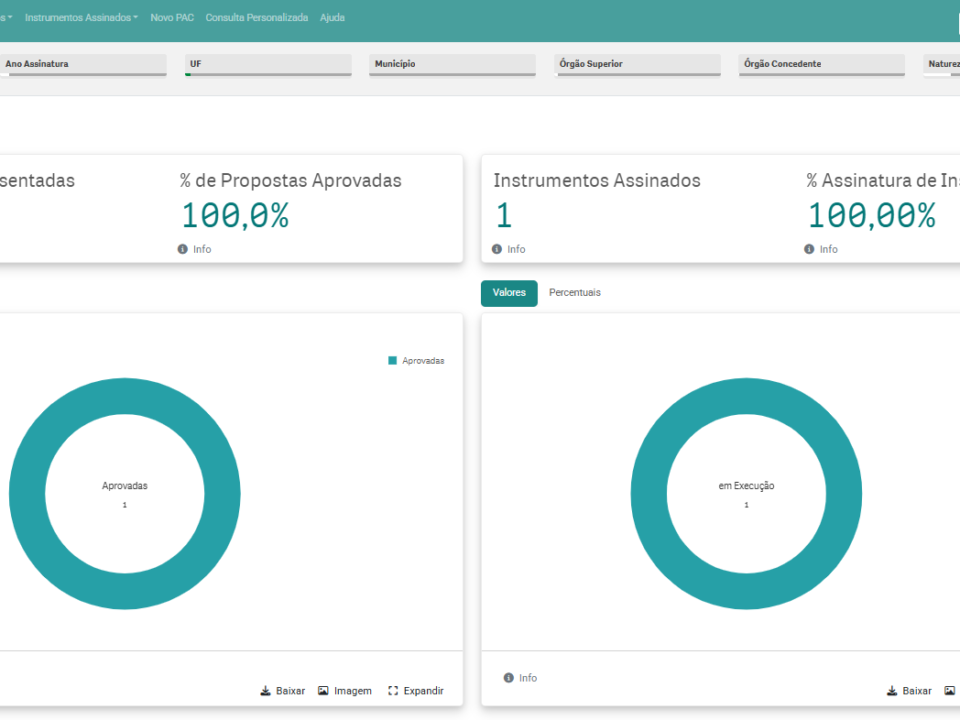Open the Instrumentos Assinados menu
Viewport: 960px width, 720px height.
pos(81,18)
